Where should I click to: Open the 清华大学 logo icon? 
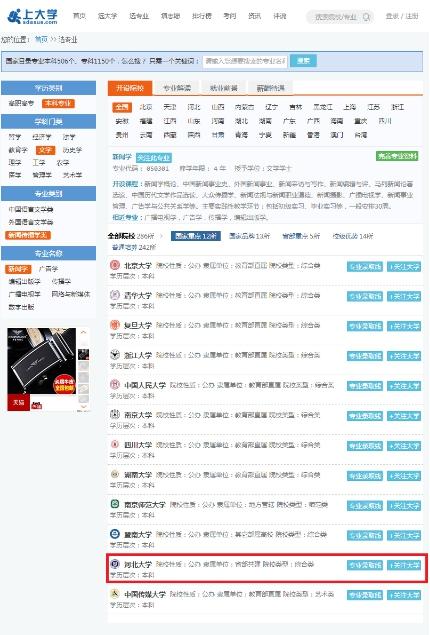pyautogui.click(x=115, y=295)
